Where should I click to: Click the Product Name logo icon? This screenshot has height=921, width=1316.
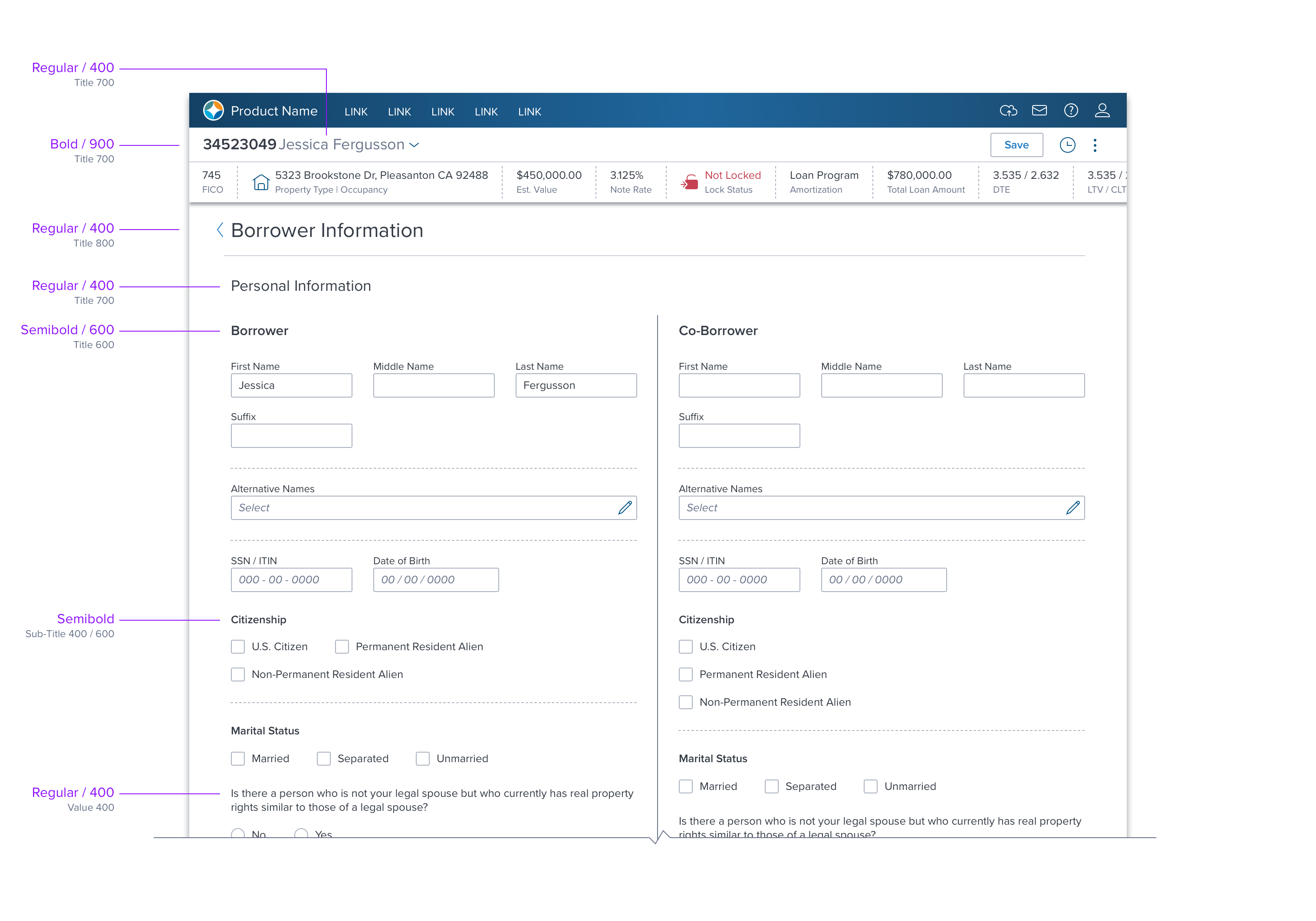(x=213, y=111)
